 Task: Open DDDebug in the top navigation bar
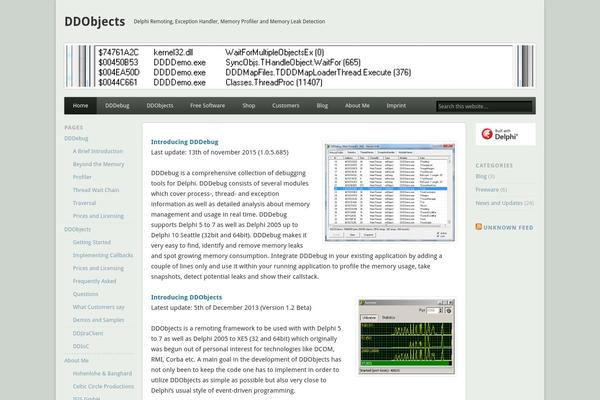point(117,106)
